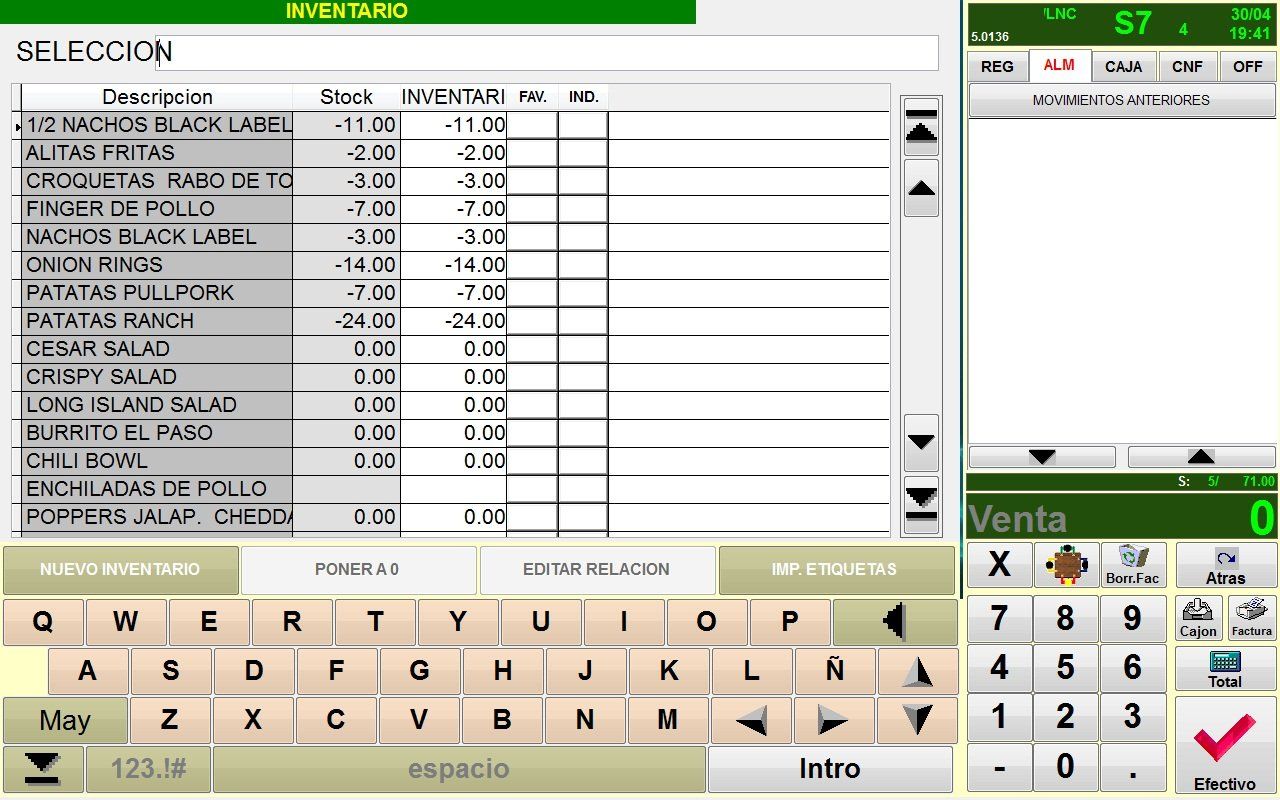Click into the SELECCION search field
Screen dimensions: 1280x800
click(x=547, y=52)
